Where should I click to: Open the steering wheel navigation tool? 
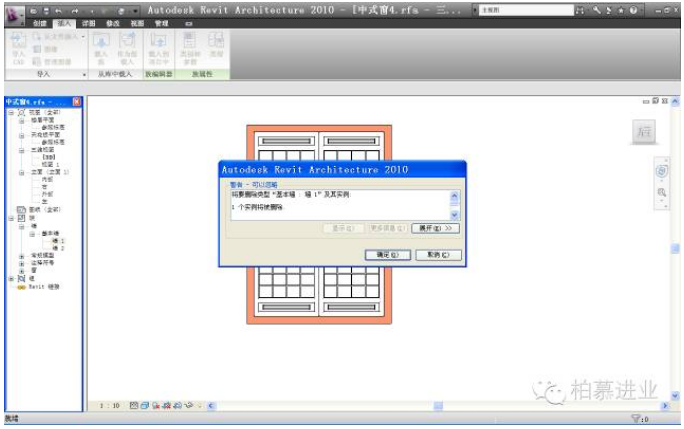pos(661,171)
